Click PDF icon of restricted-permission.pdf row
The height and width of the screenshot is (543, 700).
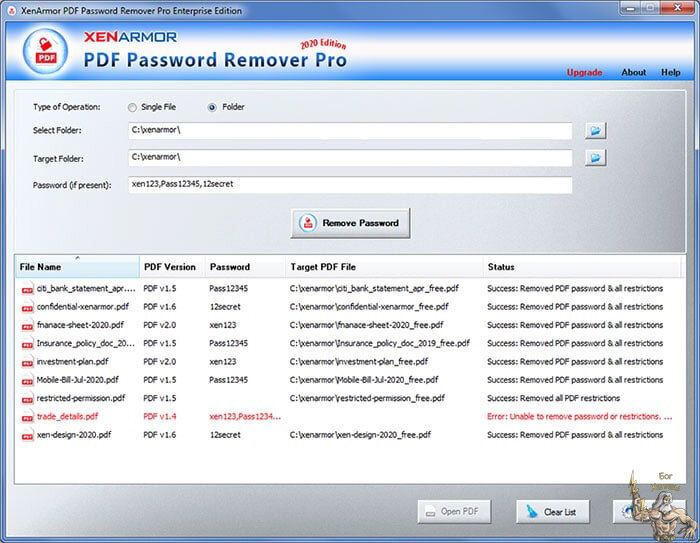[x=27, y=399]
